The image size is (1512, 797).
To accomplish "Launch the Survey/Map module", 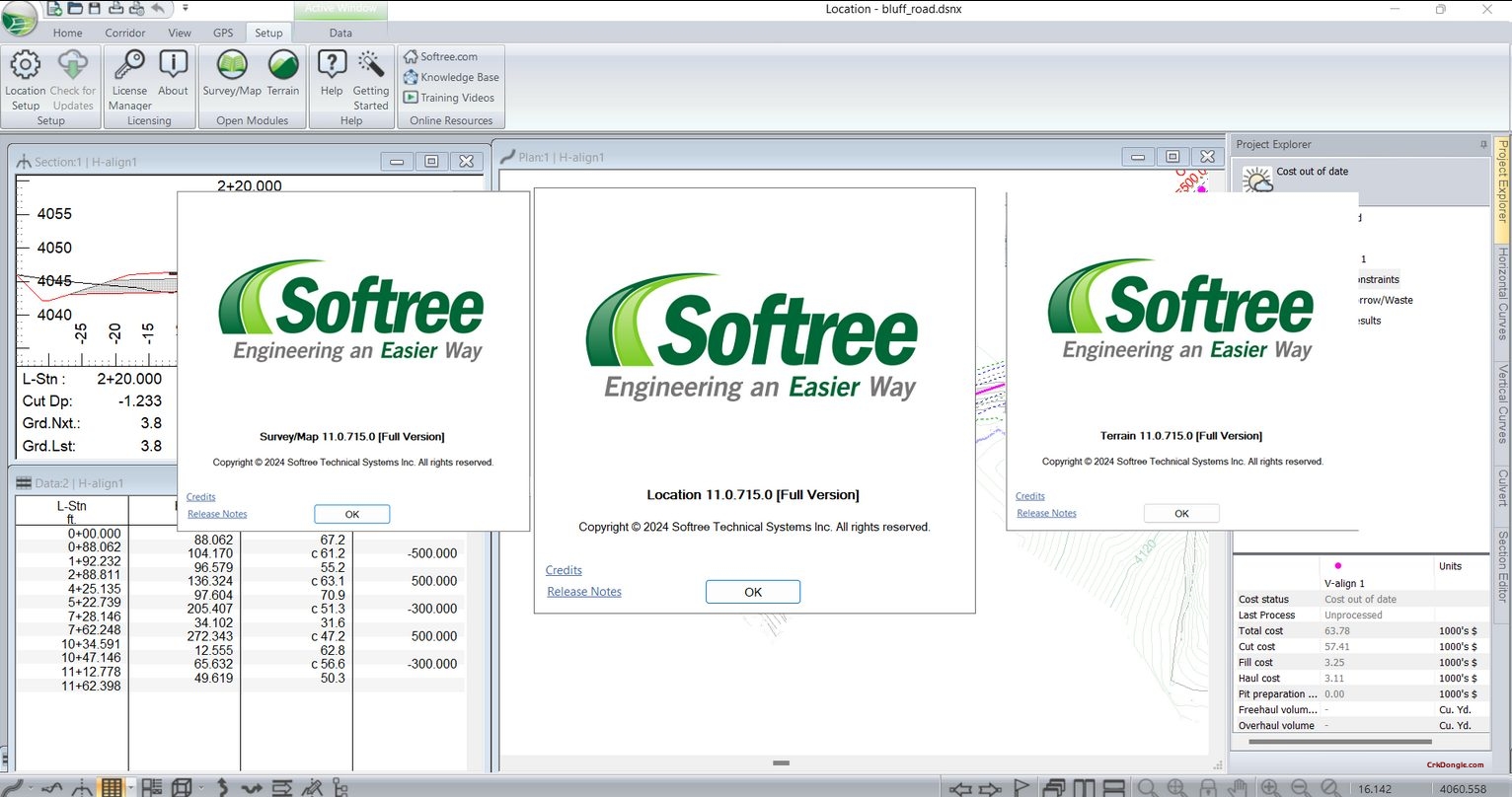I will 232,74.
